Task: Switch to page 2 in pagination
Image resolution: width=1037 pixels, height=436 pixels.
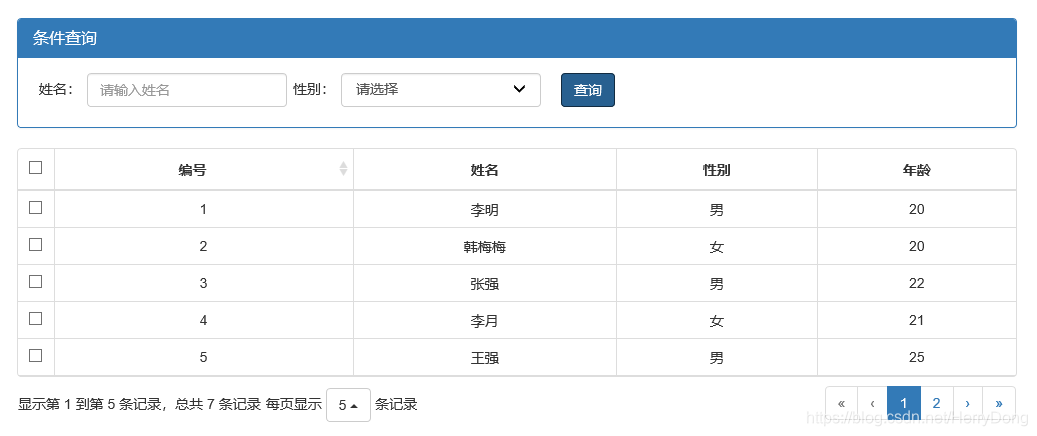Action: (x=936, y=404)
